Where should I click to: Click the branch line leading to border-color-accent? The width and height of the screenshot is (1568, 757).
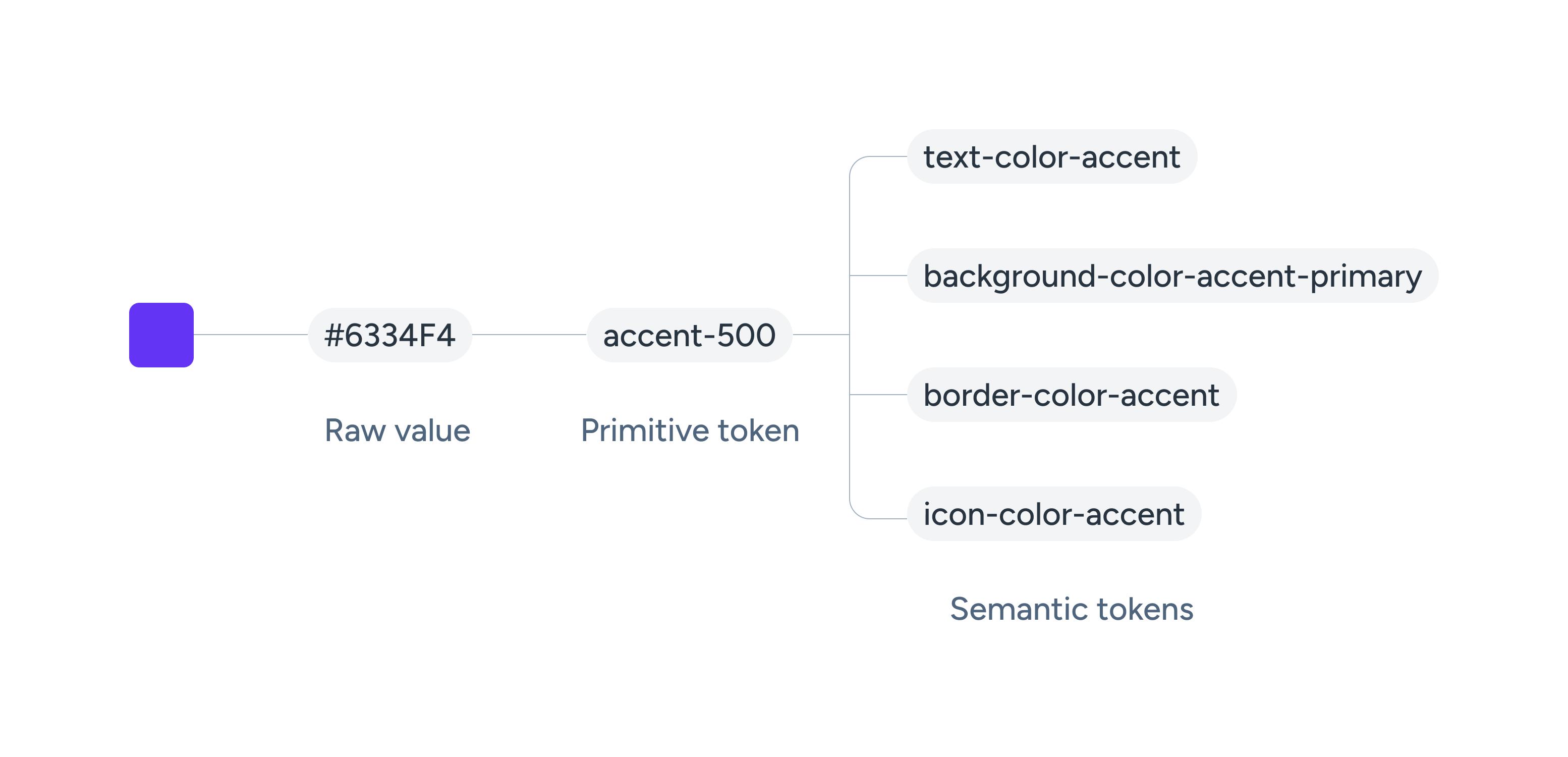tap(878, 395)
